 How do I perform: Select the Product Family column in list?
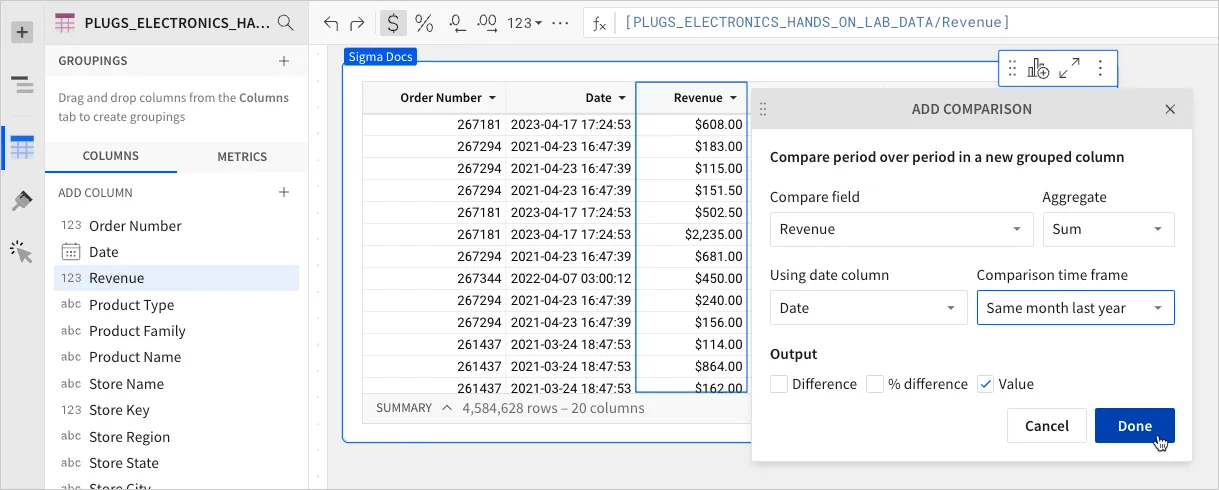click(x=176, y=331)
